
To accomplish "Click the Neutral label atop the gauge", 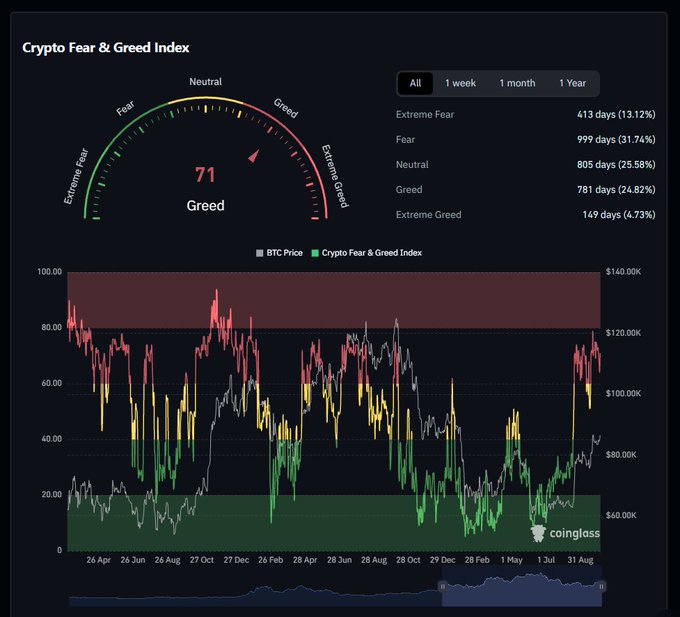I will pyautogui.click(x=206, y=82).
